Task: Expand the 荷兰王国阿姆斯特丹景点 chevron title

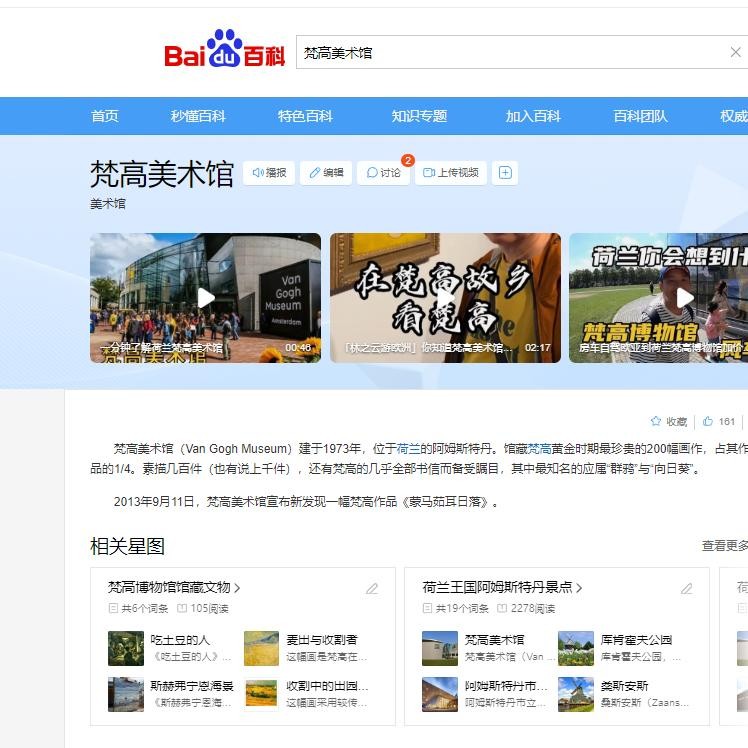Action: 502,588
